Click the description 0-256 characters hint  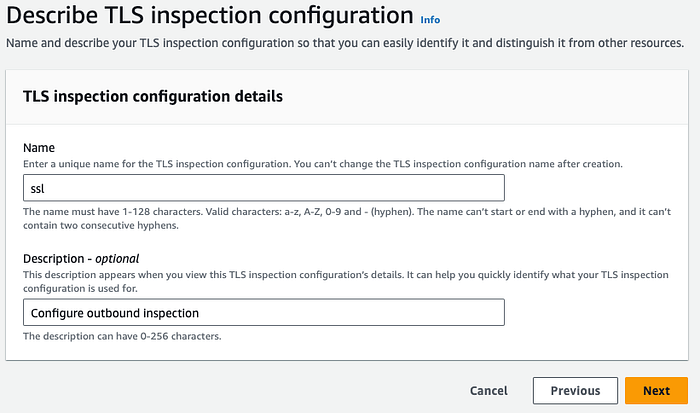[121, 336]
